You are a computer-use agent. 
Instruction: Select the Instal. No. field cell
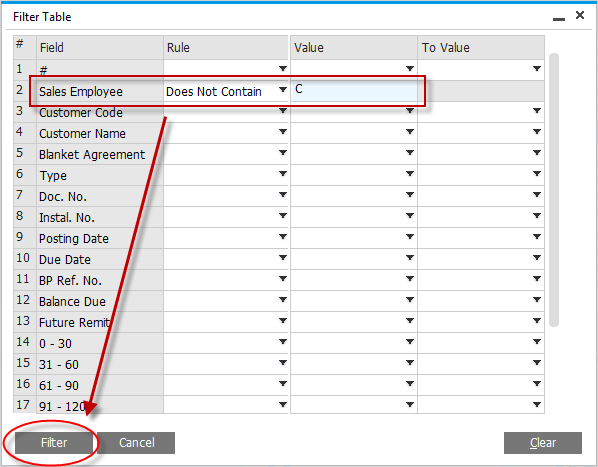[x=100, y=217]
